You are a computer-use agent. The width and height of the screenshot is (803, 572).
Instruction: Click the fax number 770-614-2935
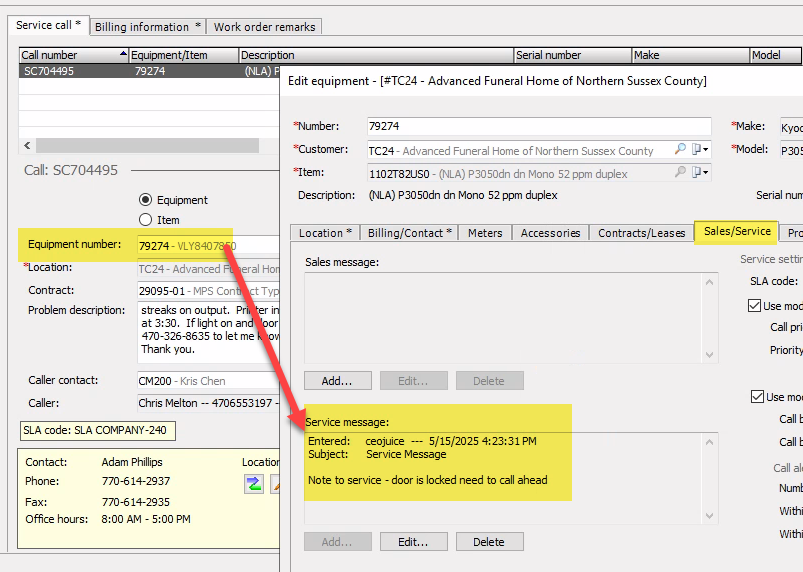coord(136,502)
